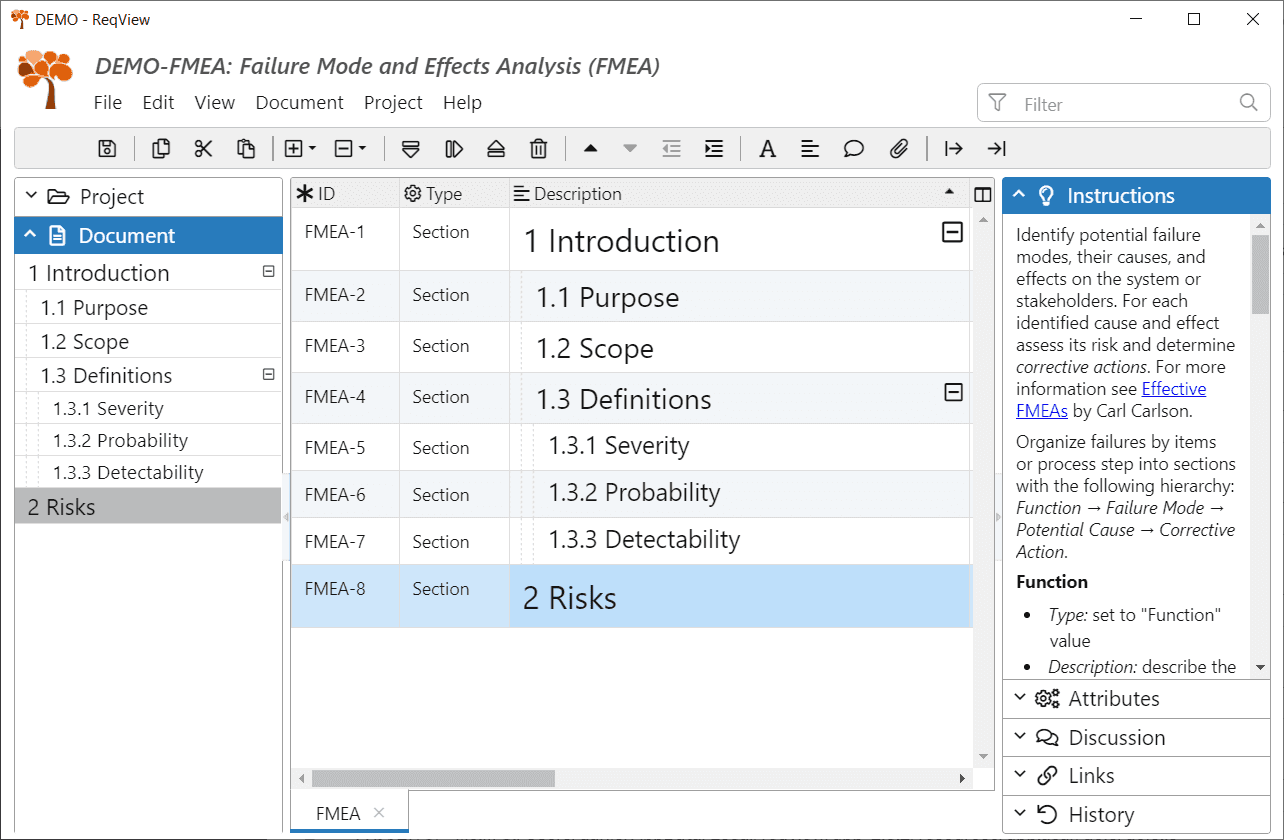This screenshot has height=840, width=1284.
Task: Collapse the Document pane header
Action: point(149,236)
